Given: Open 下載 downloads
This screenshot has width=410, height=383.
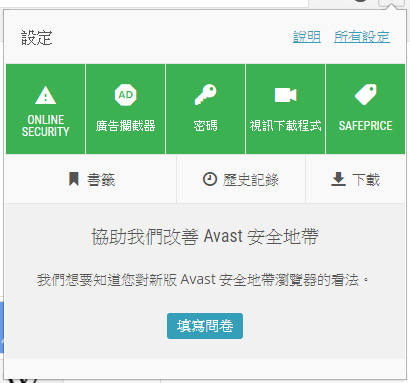Looking at the screenshot, I should pyautogui.click(x=355, y=179).
